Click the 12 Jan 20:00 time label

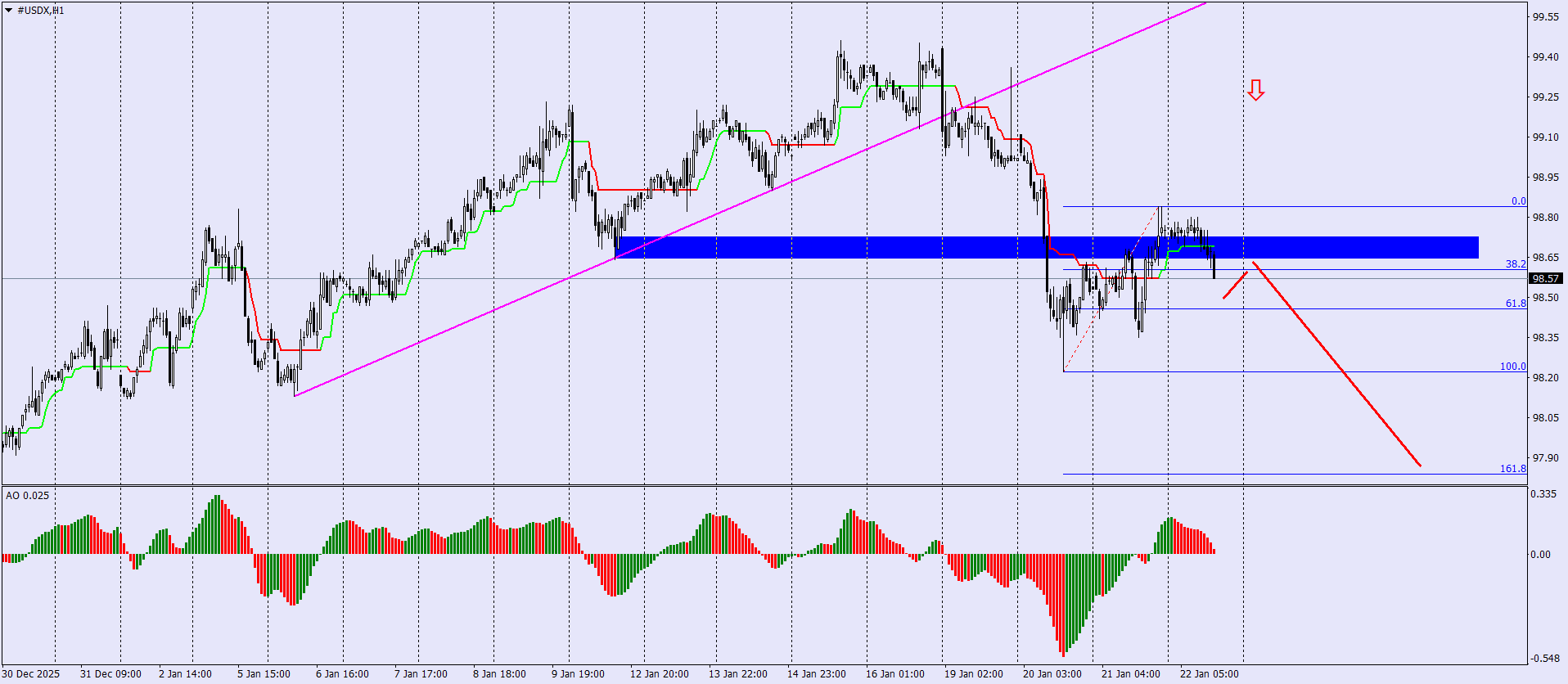point(660,674)
